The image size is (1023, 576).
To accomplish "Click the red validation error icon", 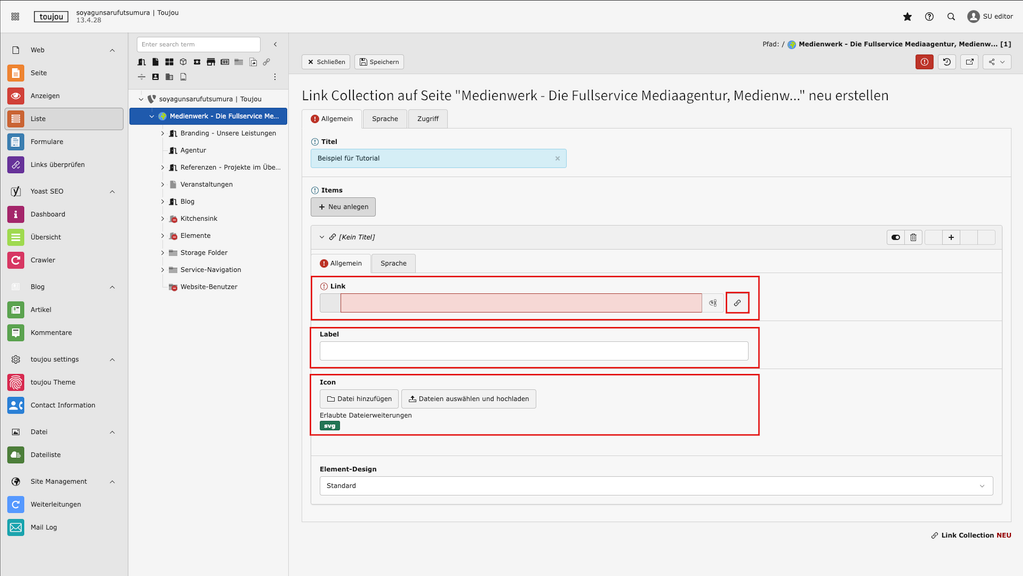I will click(925, 62).
